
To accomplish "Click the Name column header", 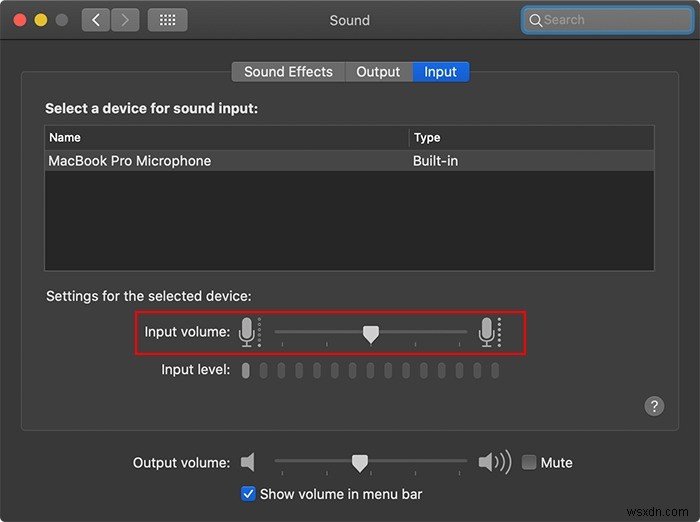I will tap(227, 137).
